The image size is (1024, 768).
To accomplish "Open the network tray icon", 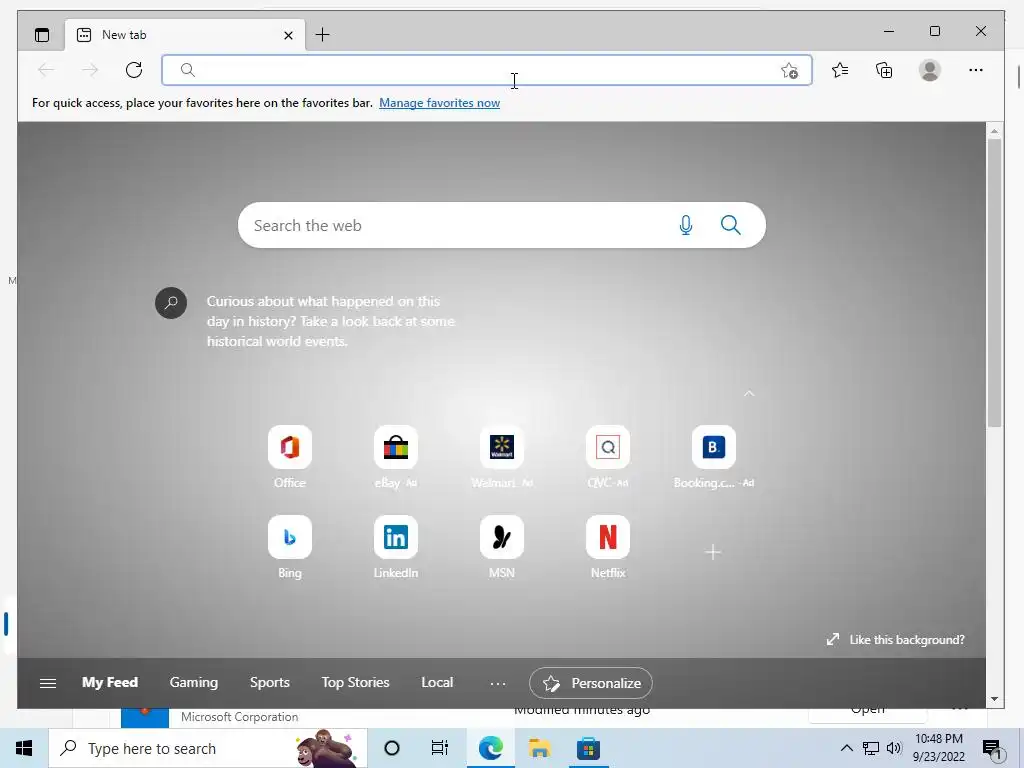I will pos(871,748).
